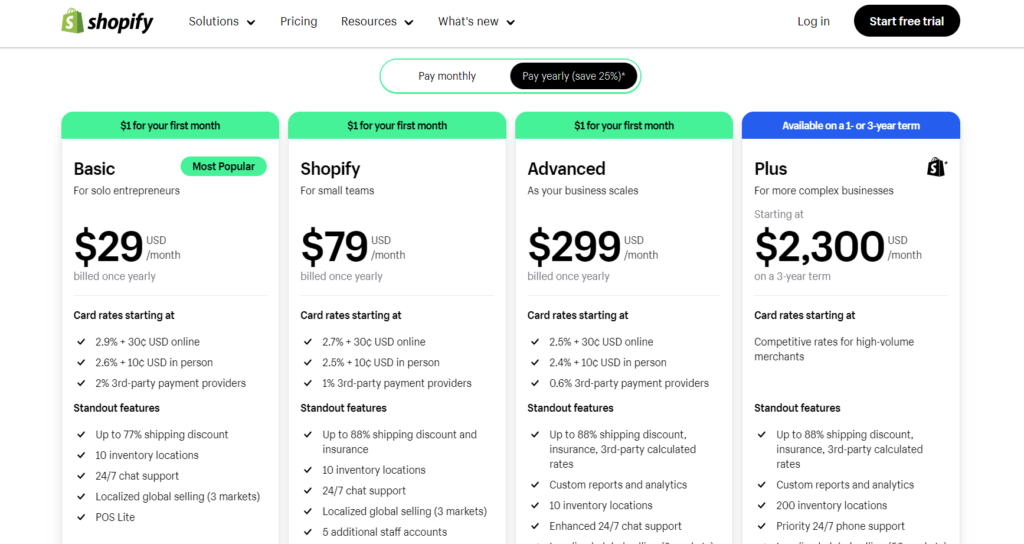The image size is (1024, 544).
Task: Expand the Resources menu
Action: pos(377,22)
